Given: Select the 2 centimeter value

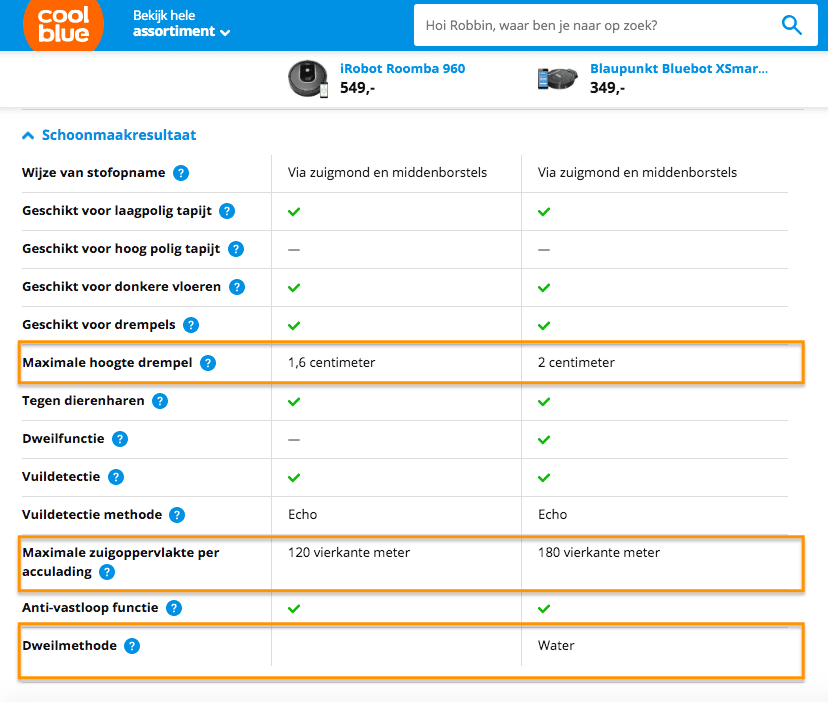Looking at the screenshot, I should (x=576, y=362).
